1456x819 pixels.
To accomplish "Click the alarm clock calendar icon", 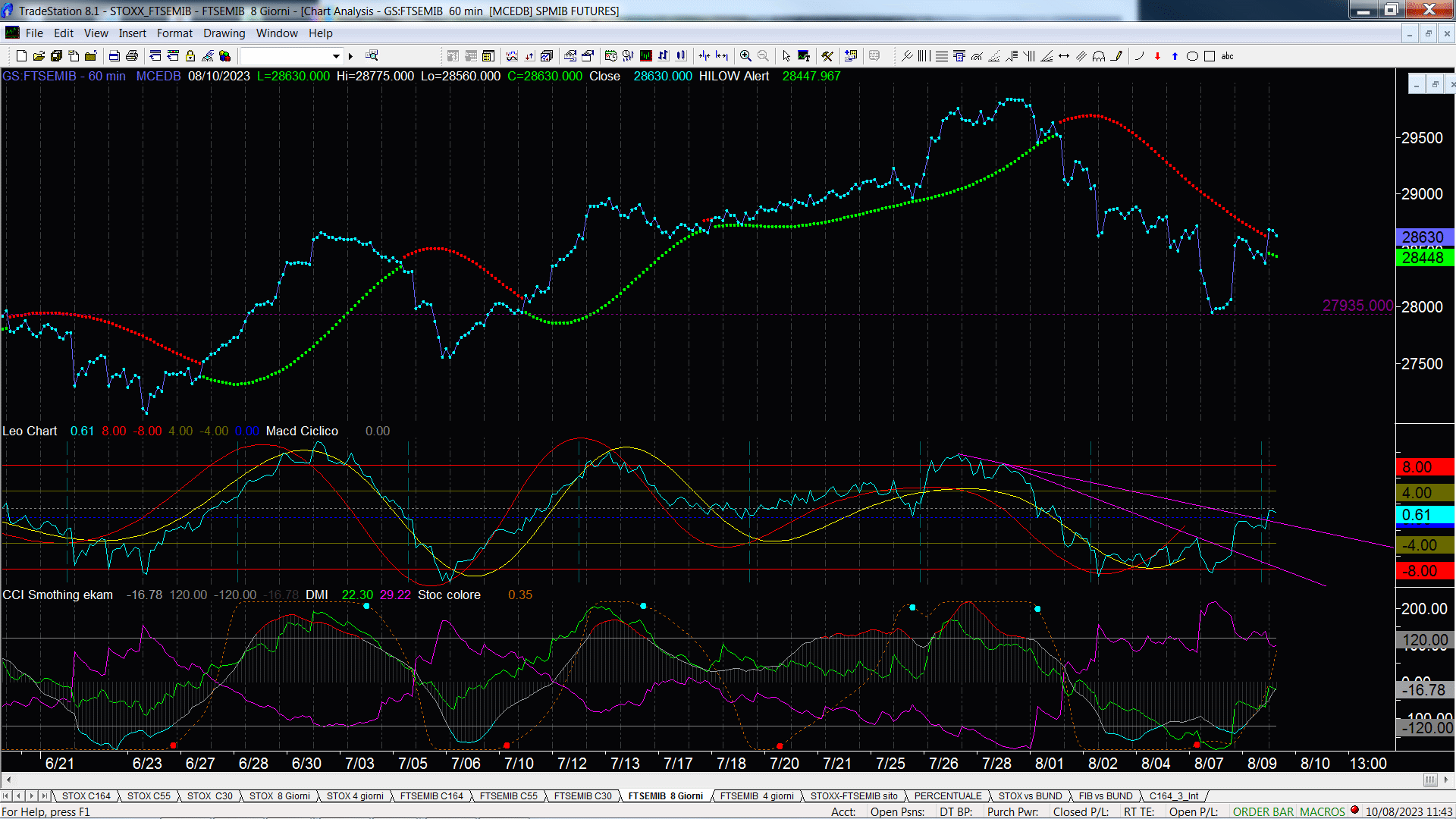I will (x=610, y=55).
